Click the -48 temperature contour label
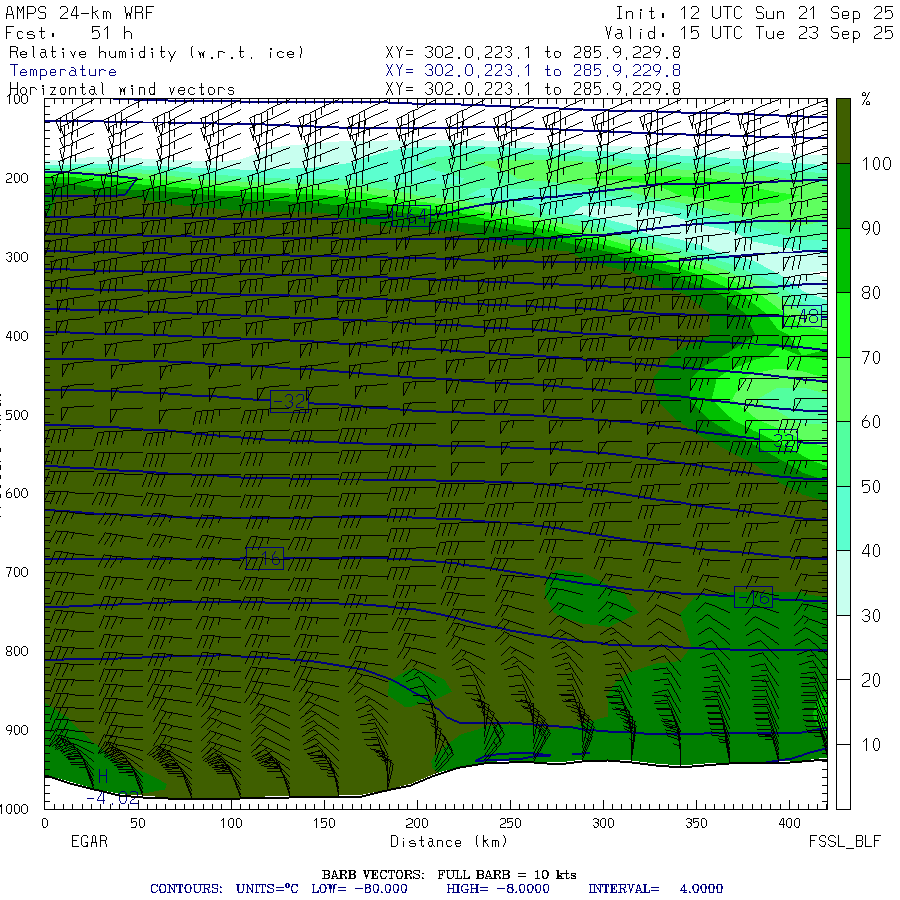900x900 pixels. tap(802, 316)
